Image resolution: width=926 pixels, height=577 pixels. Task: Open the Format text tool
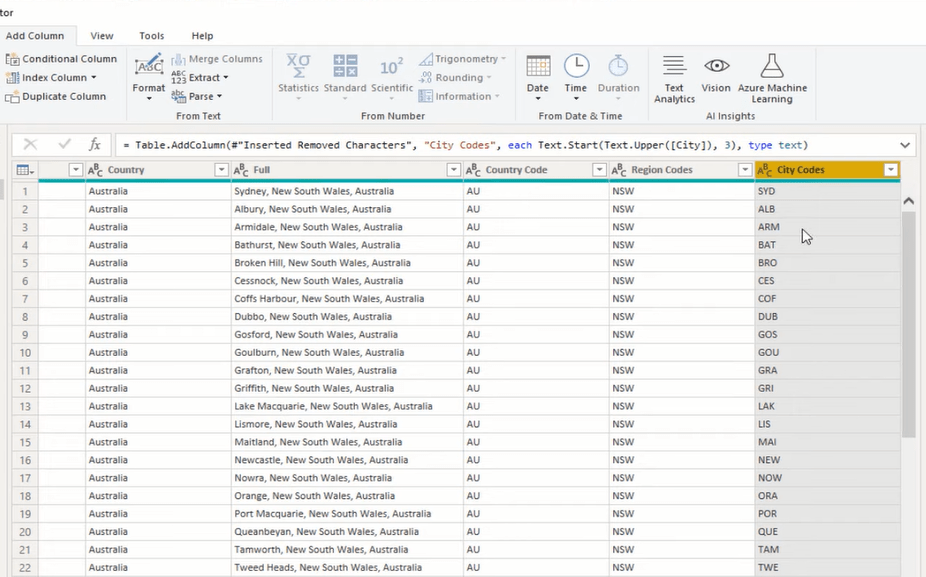(x=149, y=76)
